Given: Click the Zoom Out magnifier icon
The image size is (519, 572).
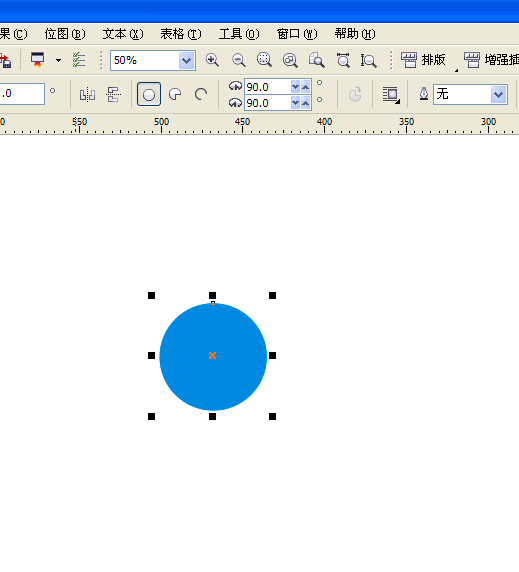Looking at the screenshot, I should point(239,60).
